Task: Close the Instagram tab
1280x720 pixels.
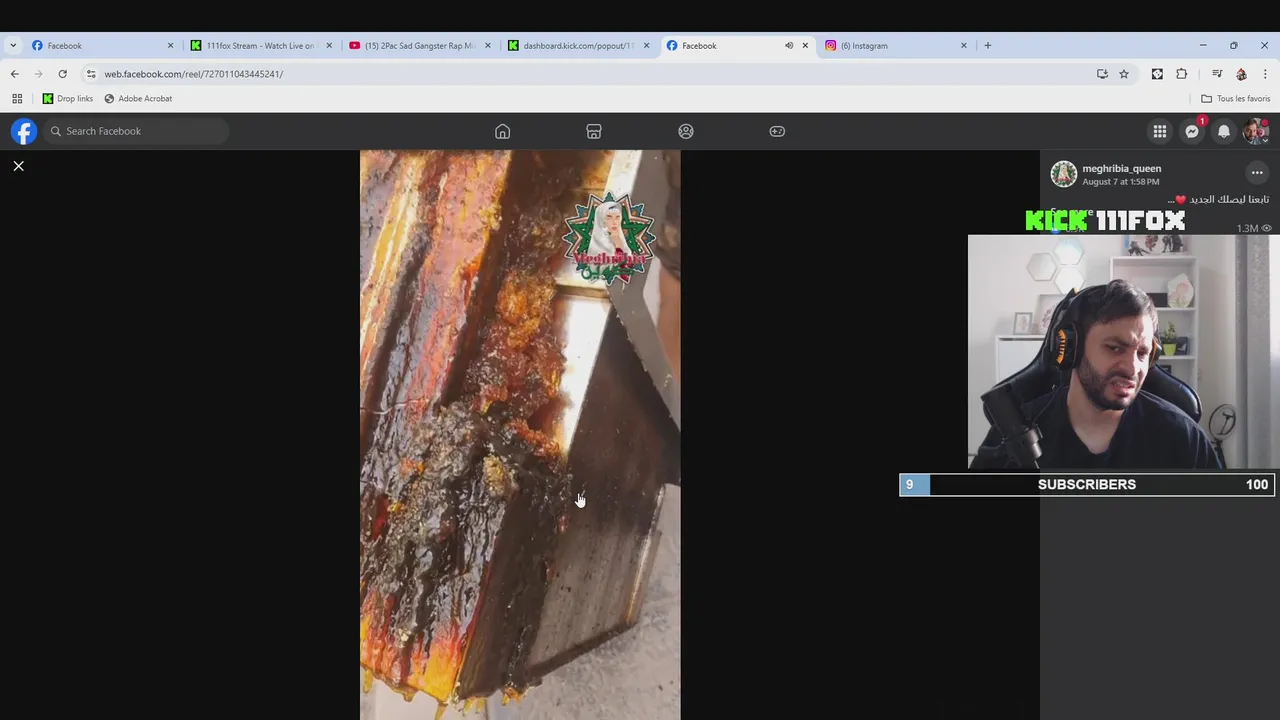Action: coord(964,45)
